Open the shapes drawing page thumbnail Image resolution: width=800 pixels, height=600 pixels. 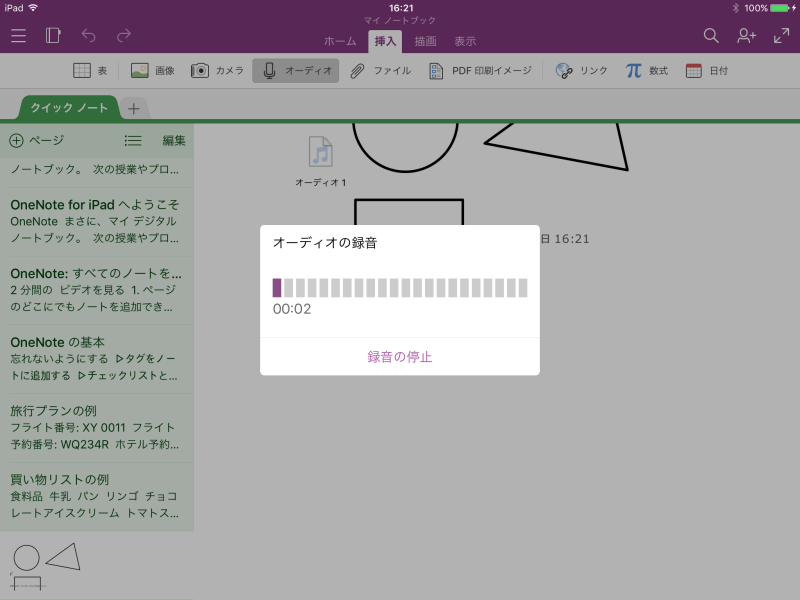[96, 565]
